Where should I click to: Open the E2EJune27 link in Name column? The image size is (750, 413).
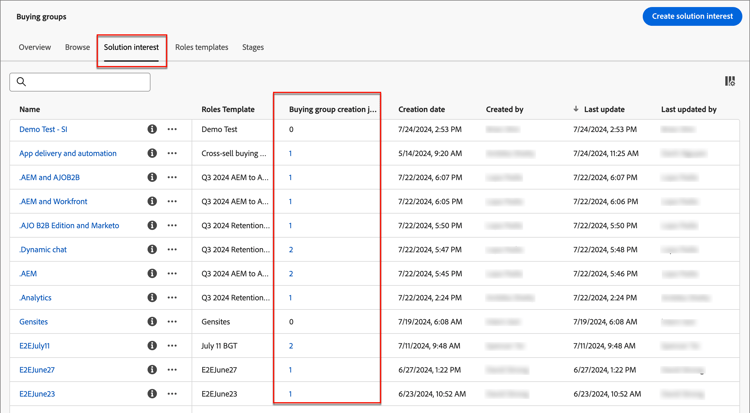[37, 369]
